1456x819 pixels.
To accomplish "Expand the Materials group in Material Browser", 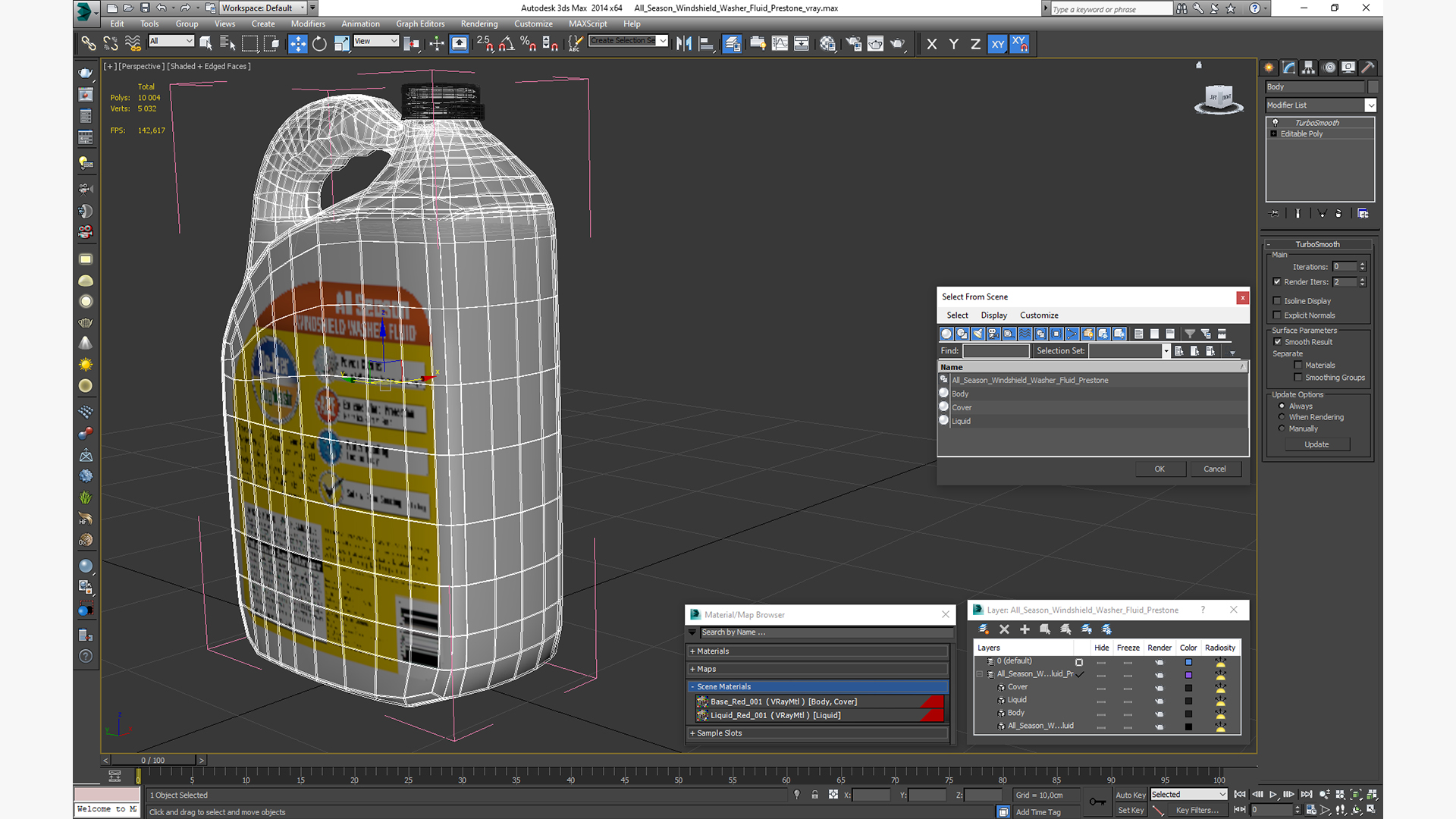I will [819, 651].
